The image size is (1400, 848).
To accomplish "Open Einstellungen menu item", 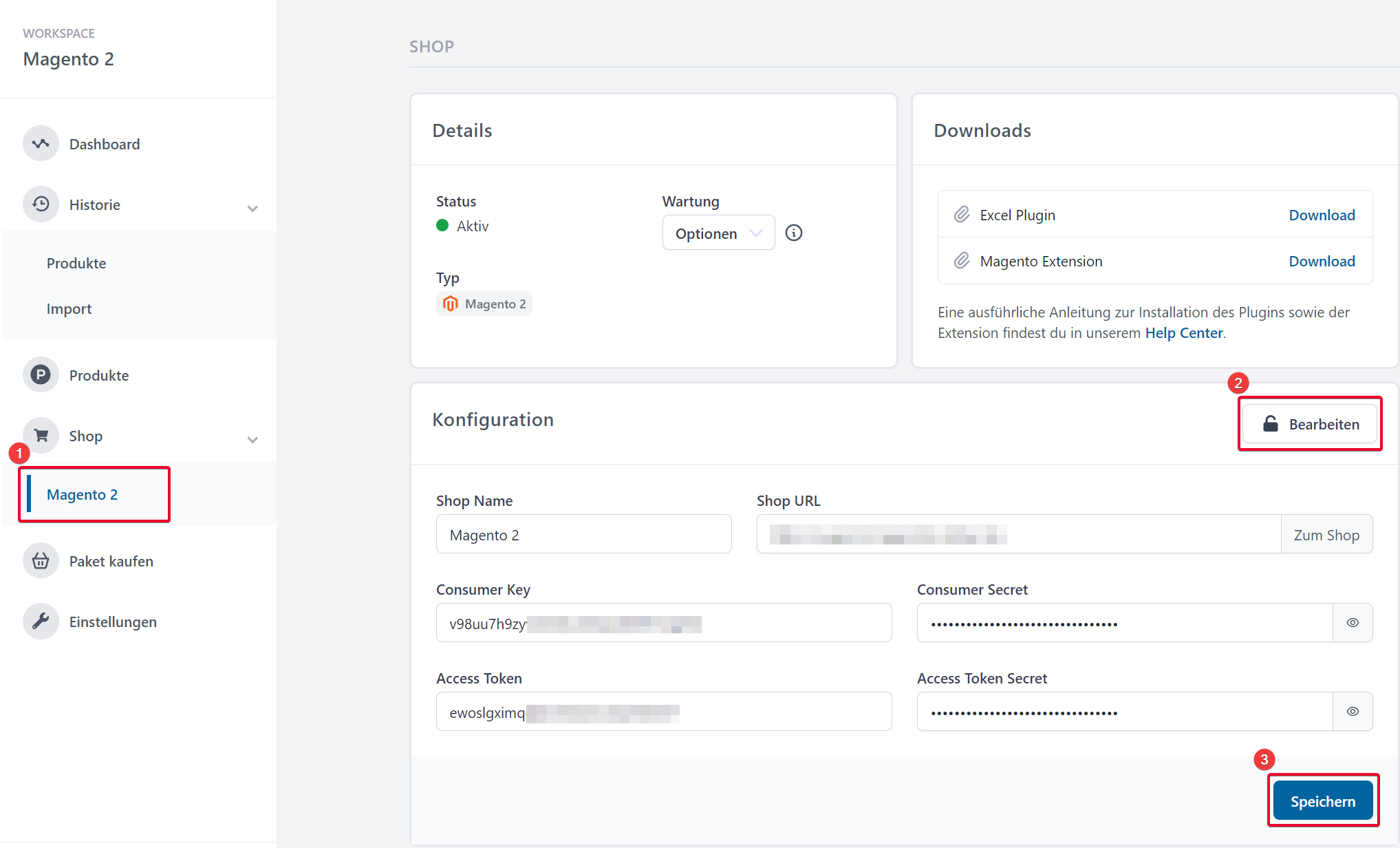I will click(x=113, y=622).
